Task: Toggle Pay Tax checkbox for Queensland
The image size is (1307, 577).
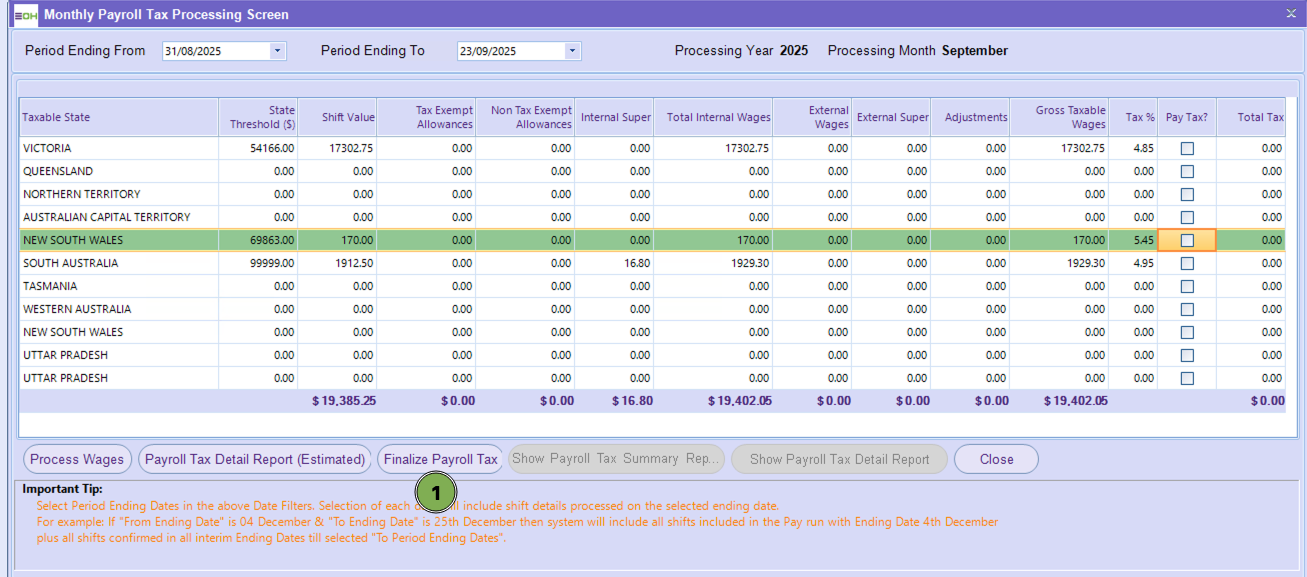Action: click(1187, 171)
